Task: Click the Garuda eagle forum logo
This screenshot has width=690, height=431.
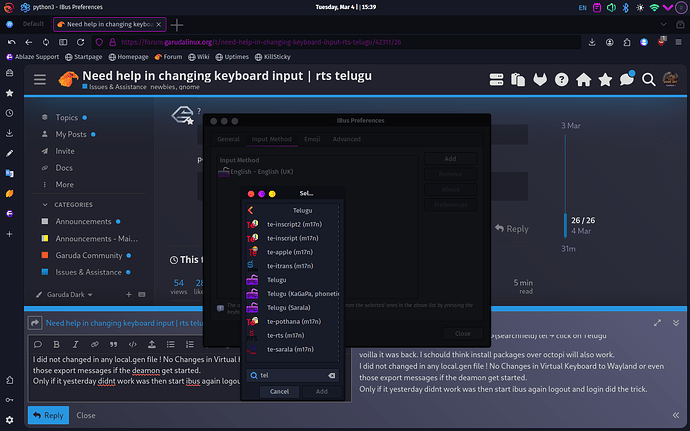Action: pyautogui.click(x=68, y=79)
